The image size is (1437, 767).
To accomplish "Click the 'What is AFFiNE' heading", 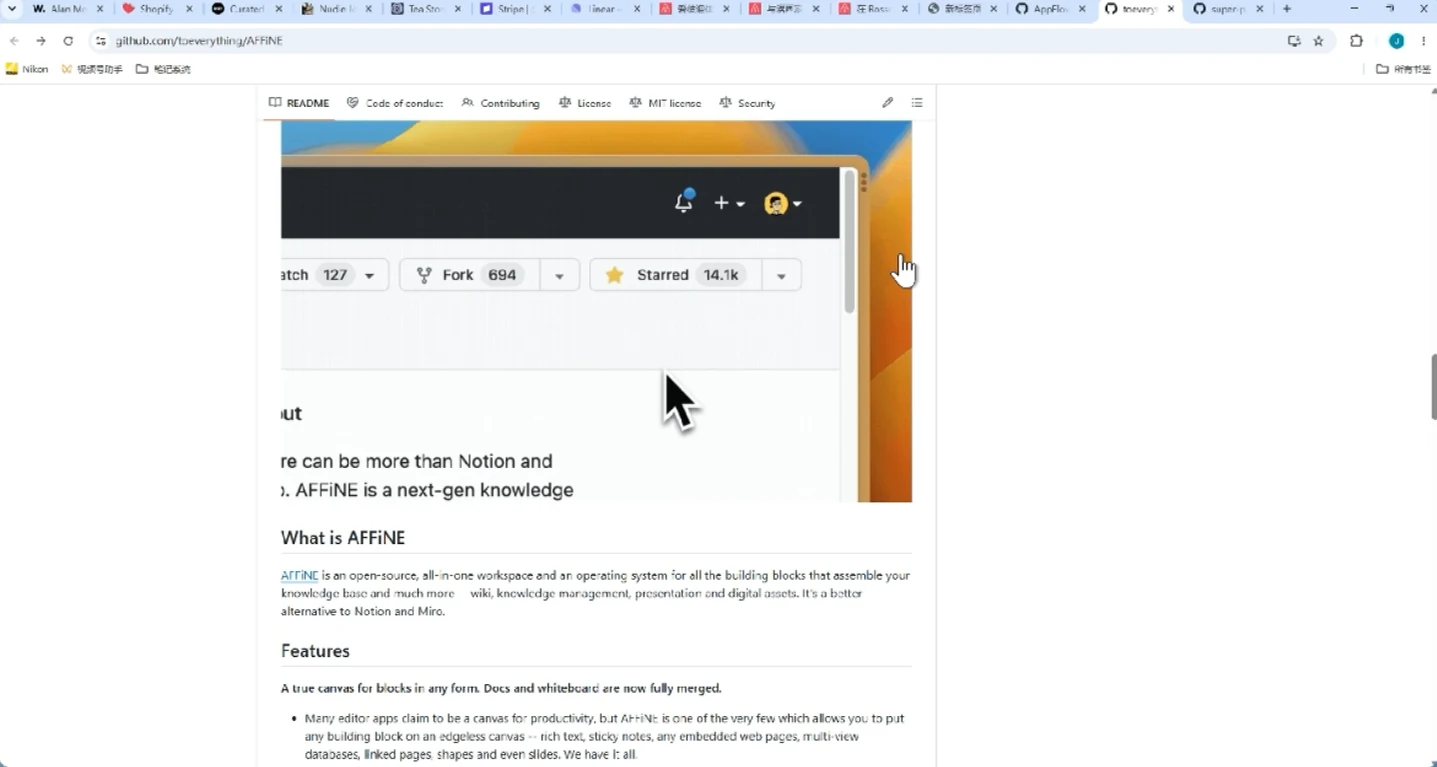I will [x=343, y=538].
